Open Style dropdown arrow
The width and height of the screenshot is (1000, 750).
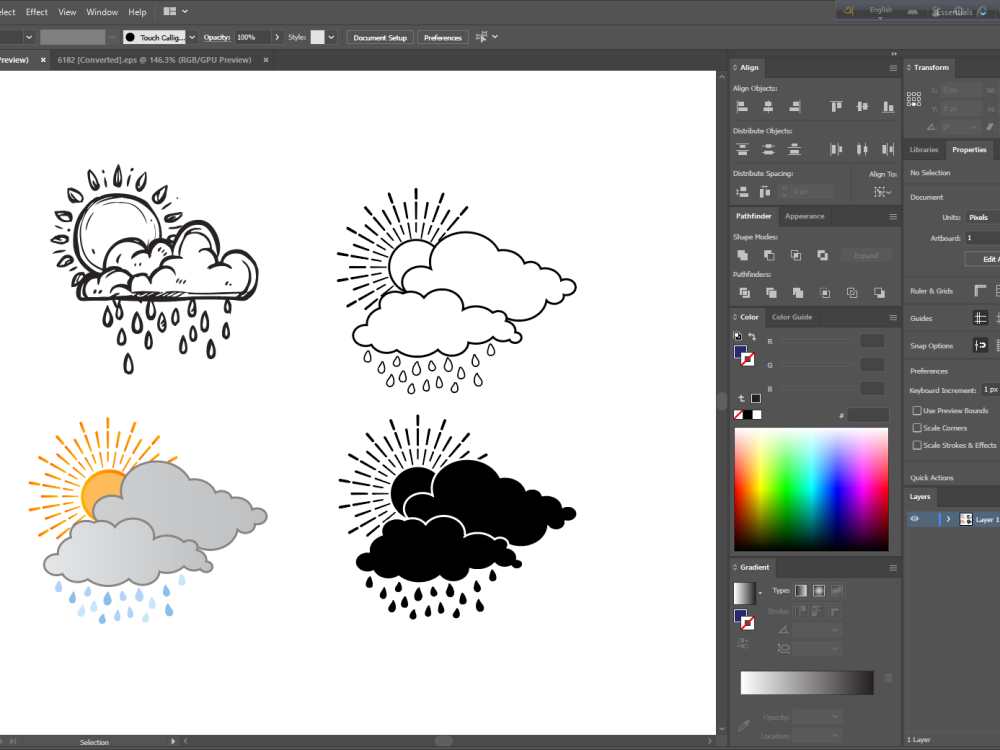coord(331,37)
